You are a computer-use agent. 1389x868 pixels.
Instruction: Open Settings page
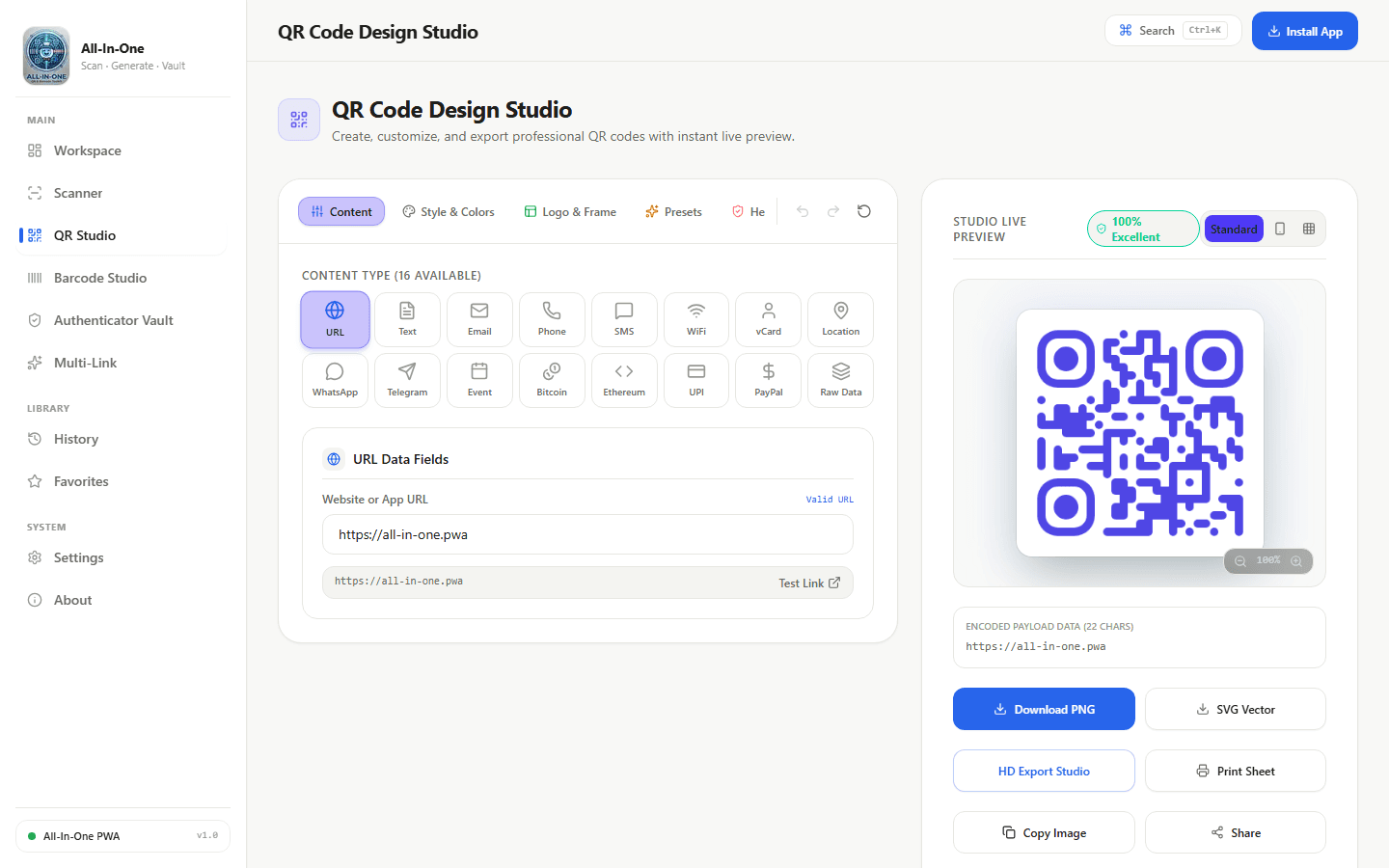123,557
